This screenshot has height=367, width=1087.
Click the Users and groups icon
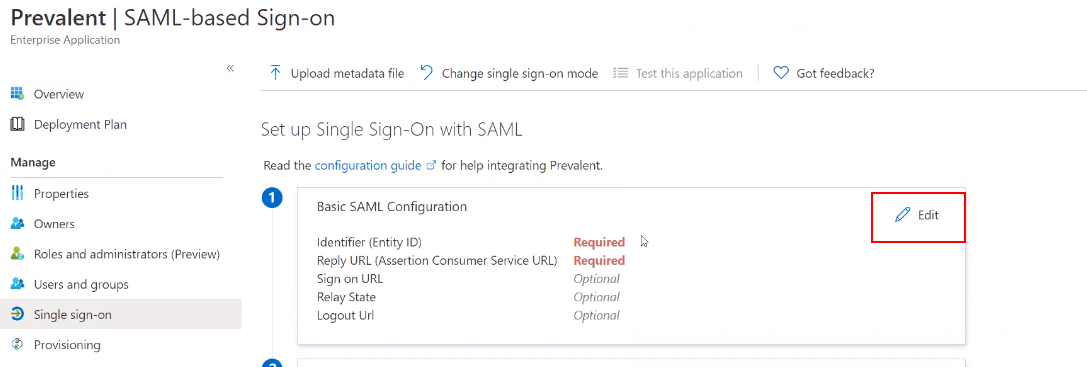tap(17, 284)
